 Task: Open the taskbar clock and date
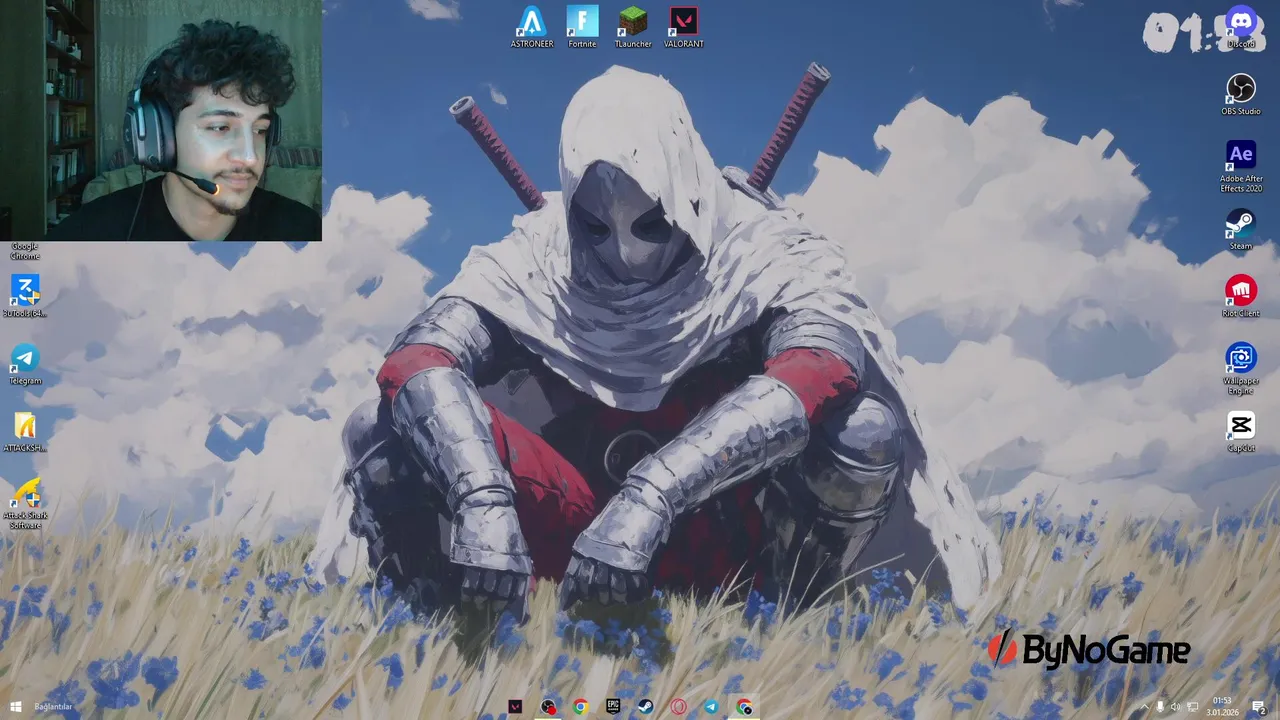pos(1222,707)
